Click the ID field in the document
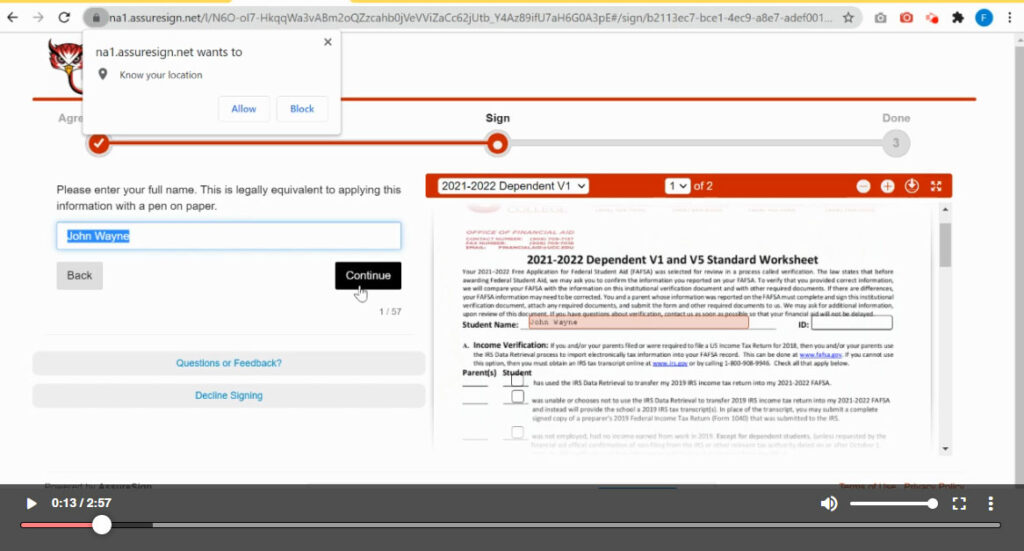1024x551 pixels. (x=852, y=323)
